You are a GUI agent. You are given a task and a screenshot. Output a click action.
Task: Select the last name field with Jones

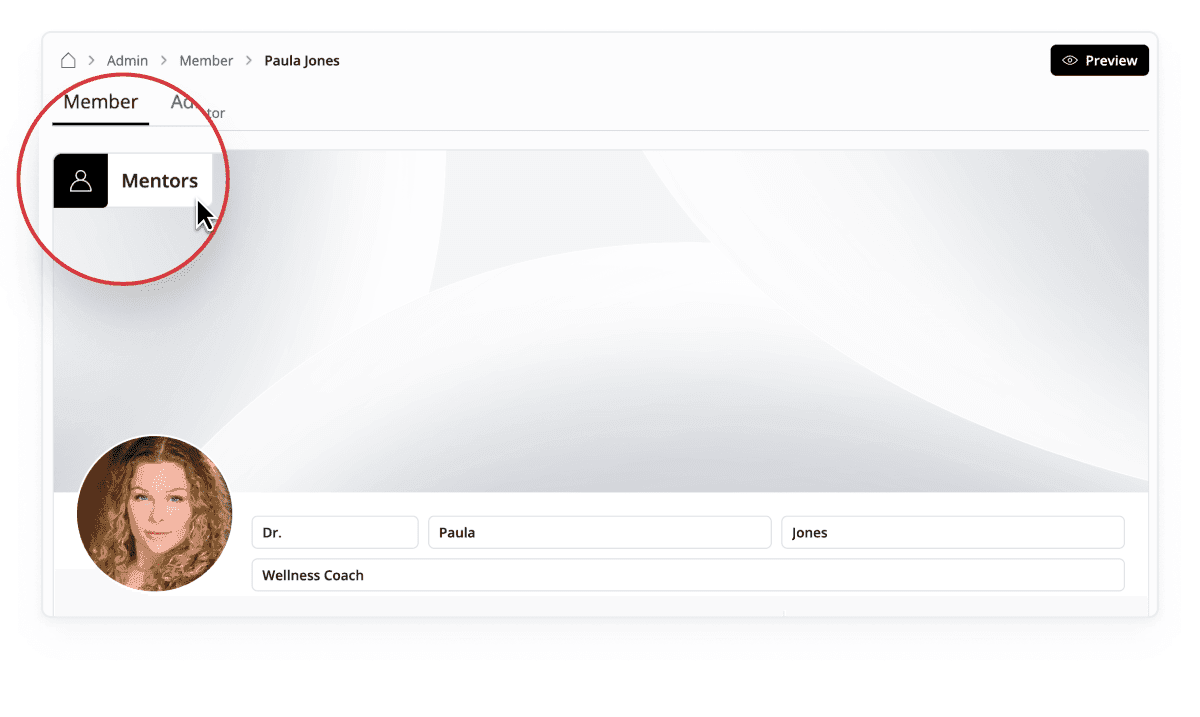[952, 533]
